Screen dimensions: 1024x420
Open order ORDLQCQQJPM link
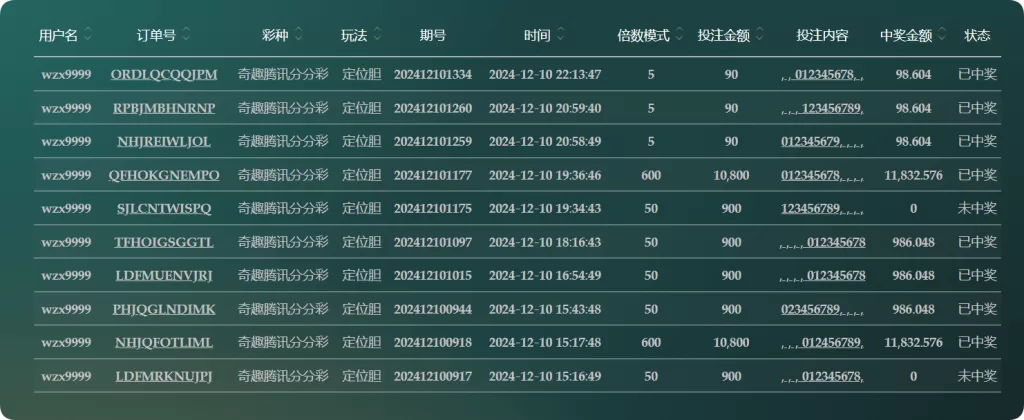tap(164, 74)
